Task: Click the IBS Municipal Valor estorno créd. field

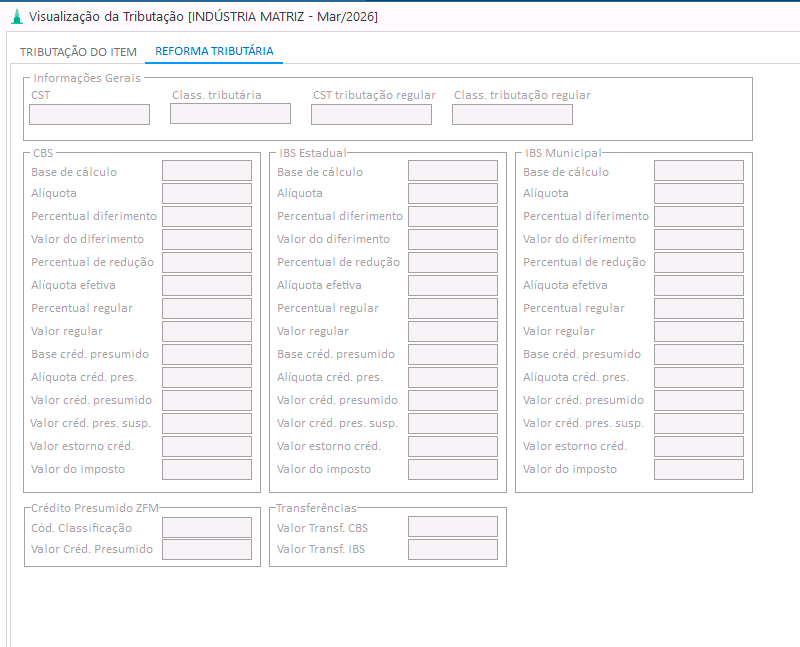Action: 699,446
